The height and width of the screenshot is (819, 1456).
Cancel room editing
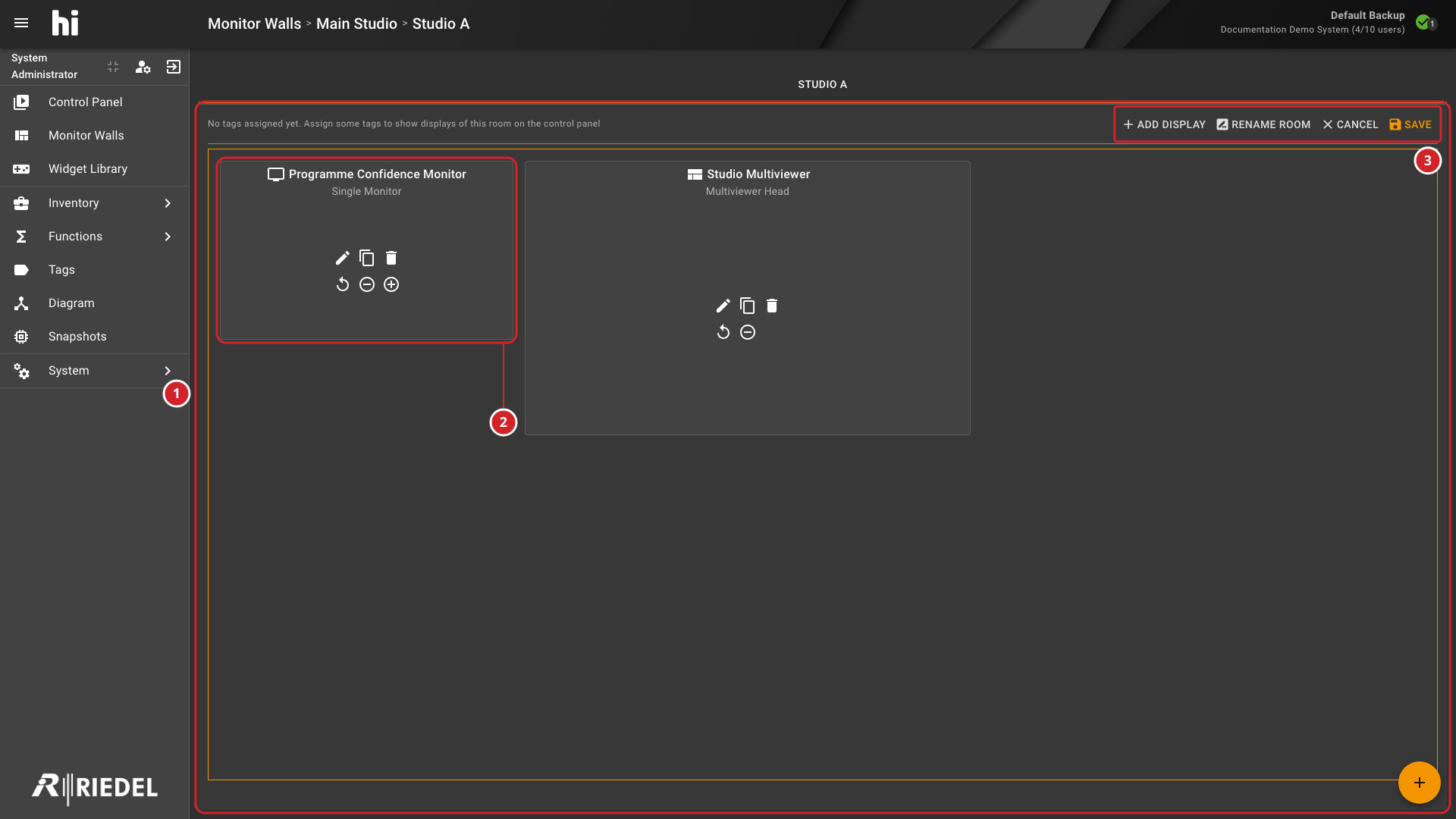[1350, 124]
